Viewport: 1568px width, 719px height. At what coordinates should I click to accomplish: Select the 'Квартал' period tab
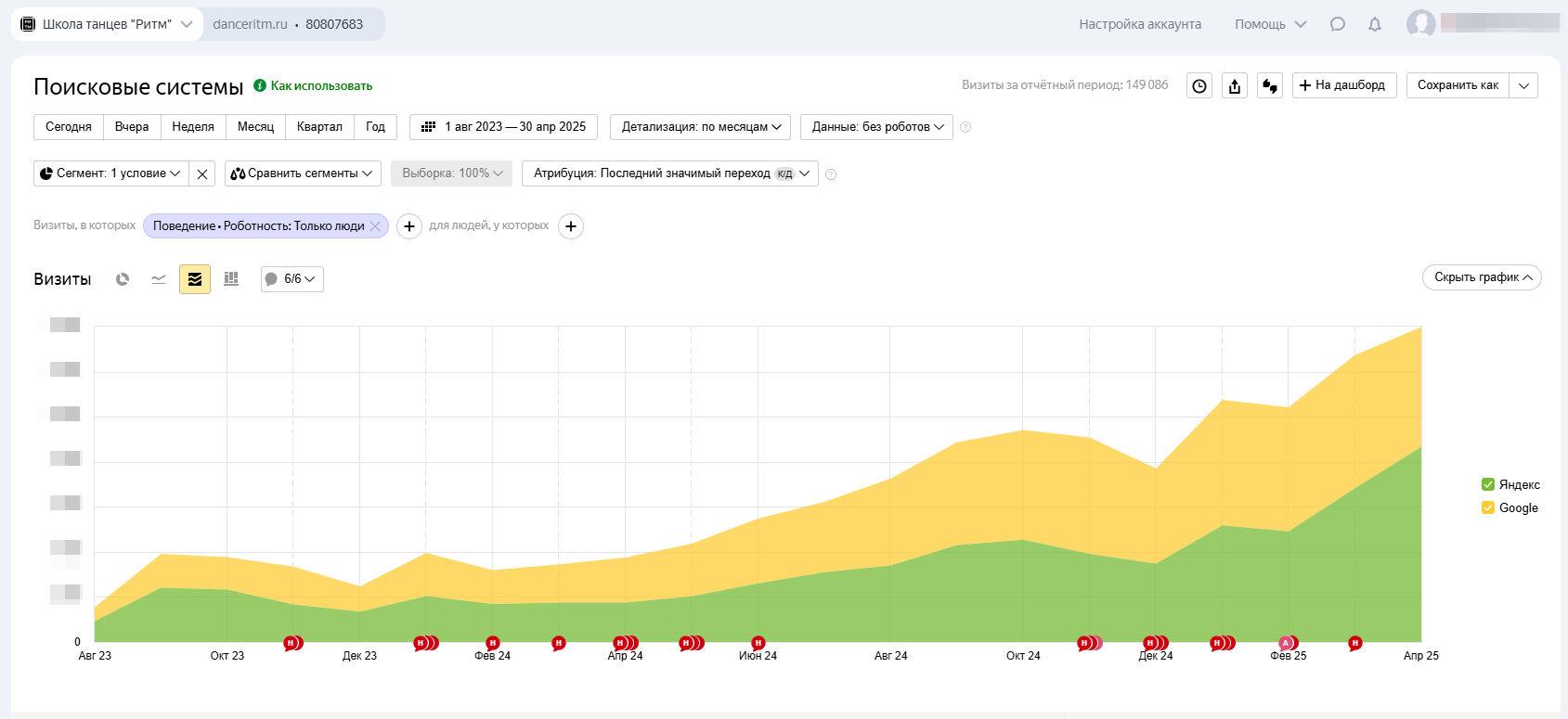point(319,127)
